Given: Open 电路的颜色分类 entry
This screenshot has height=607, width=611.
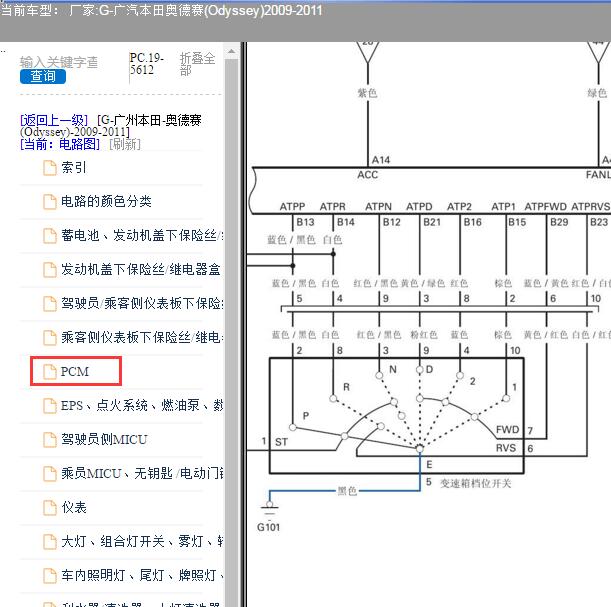Looking at the screenshot, I should click(x=106, y=201).
